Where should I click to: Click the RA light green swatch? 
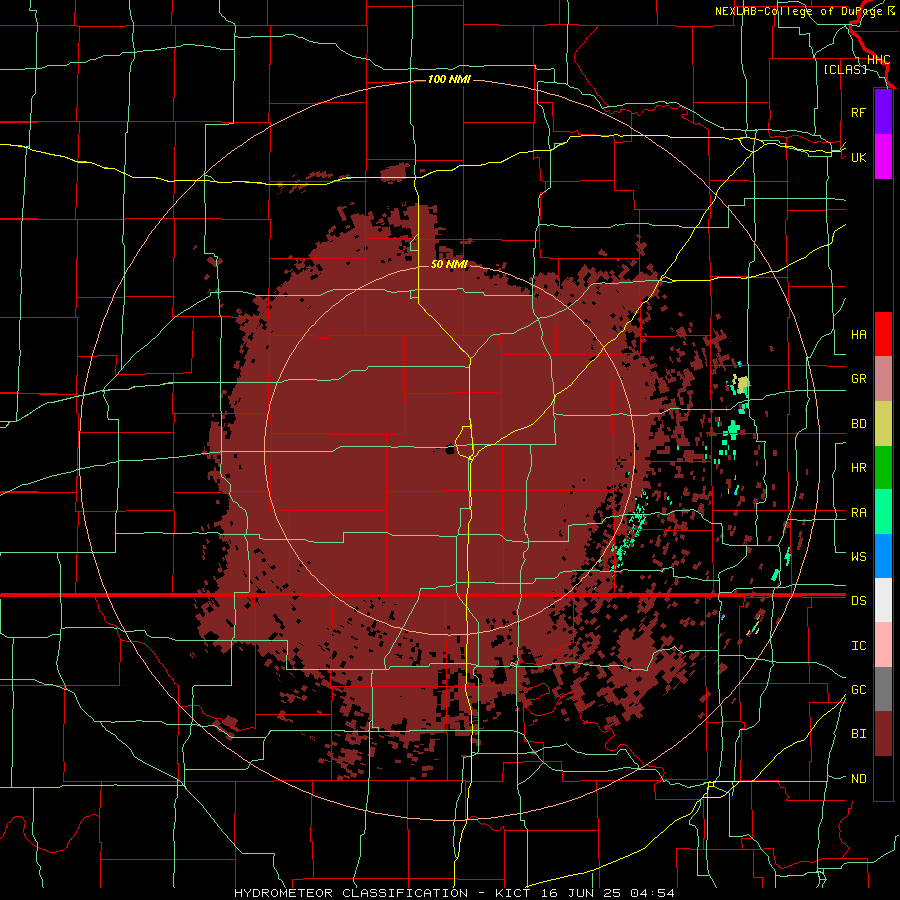(x=883, y=512)
